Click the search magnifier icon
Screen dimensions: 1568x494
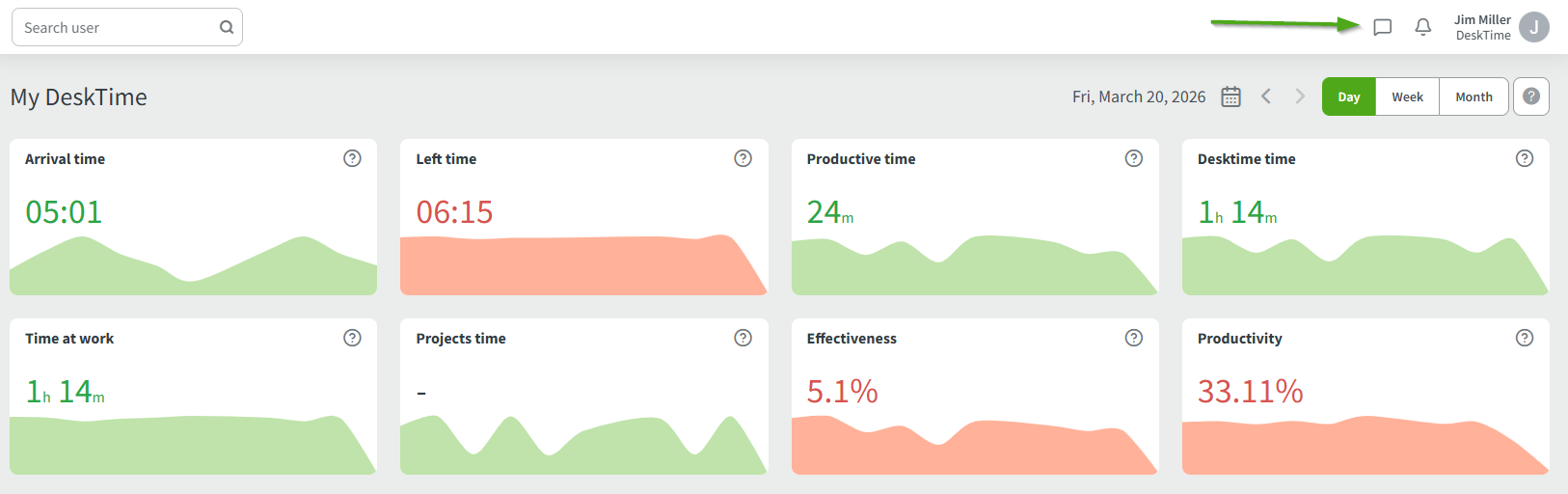point(227,27)
